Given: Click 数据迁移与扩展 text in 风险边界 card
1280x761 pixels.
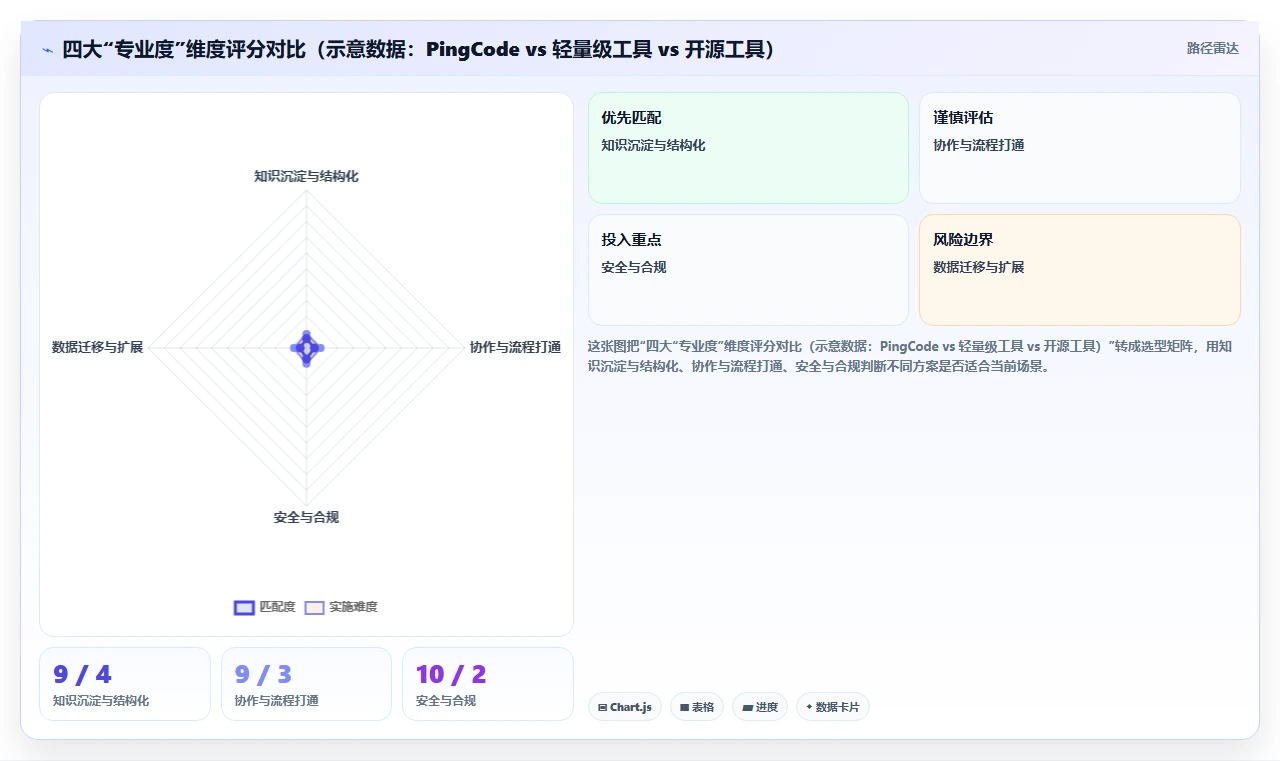Looking at the screenshot, I should click(x=978, y=267).
